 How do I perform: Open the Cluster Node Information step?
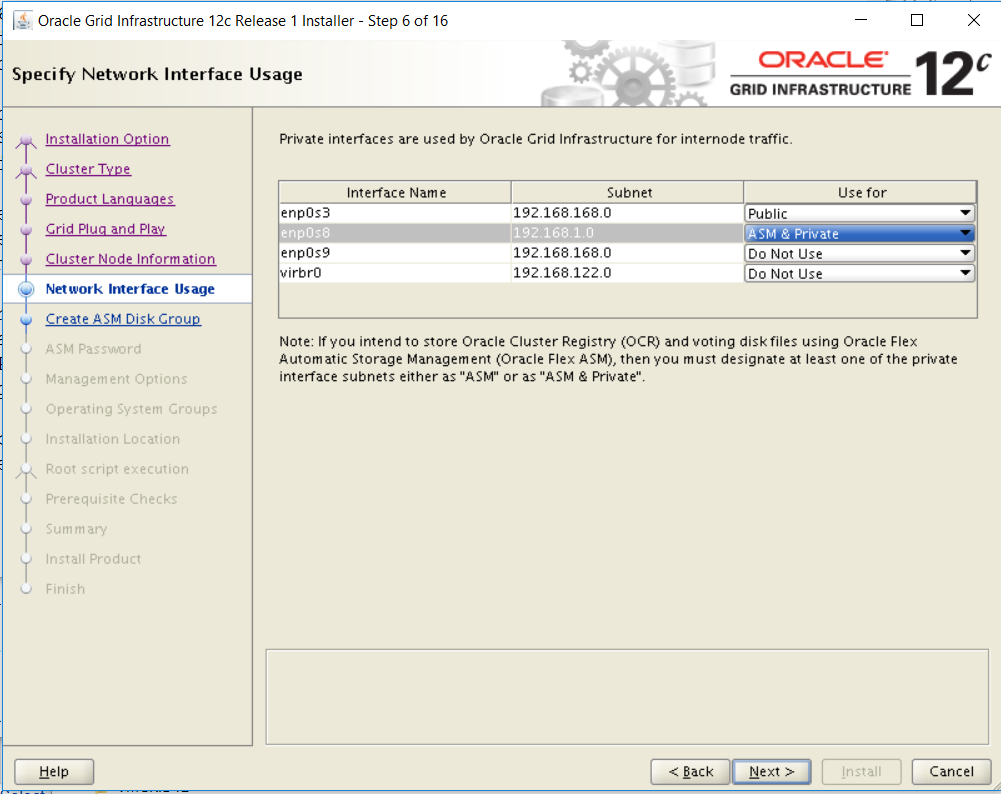[x=130, y=259]
